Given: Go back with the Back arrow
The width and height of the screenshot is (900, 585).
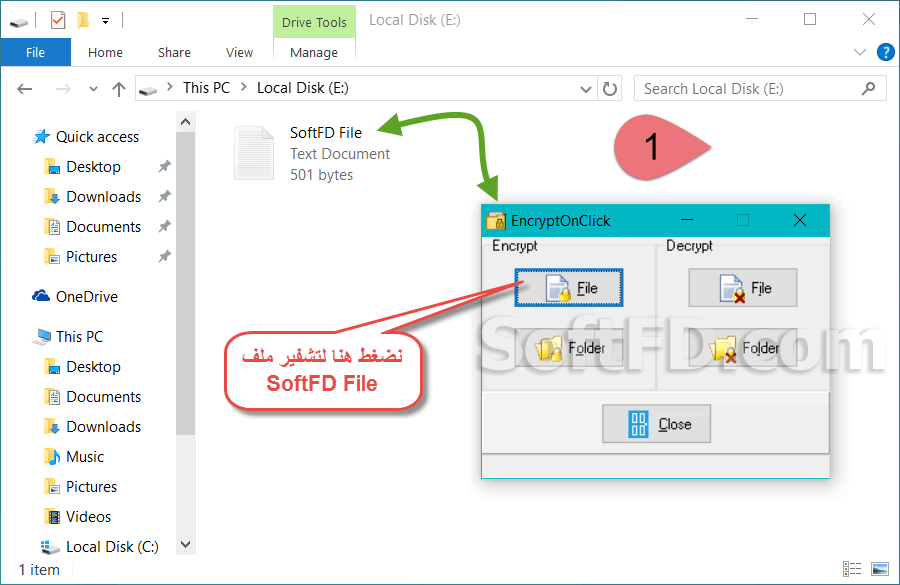Looking at the screenshot, I should pos(25,89).
